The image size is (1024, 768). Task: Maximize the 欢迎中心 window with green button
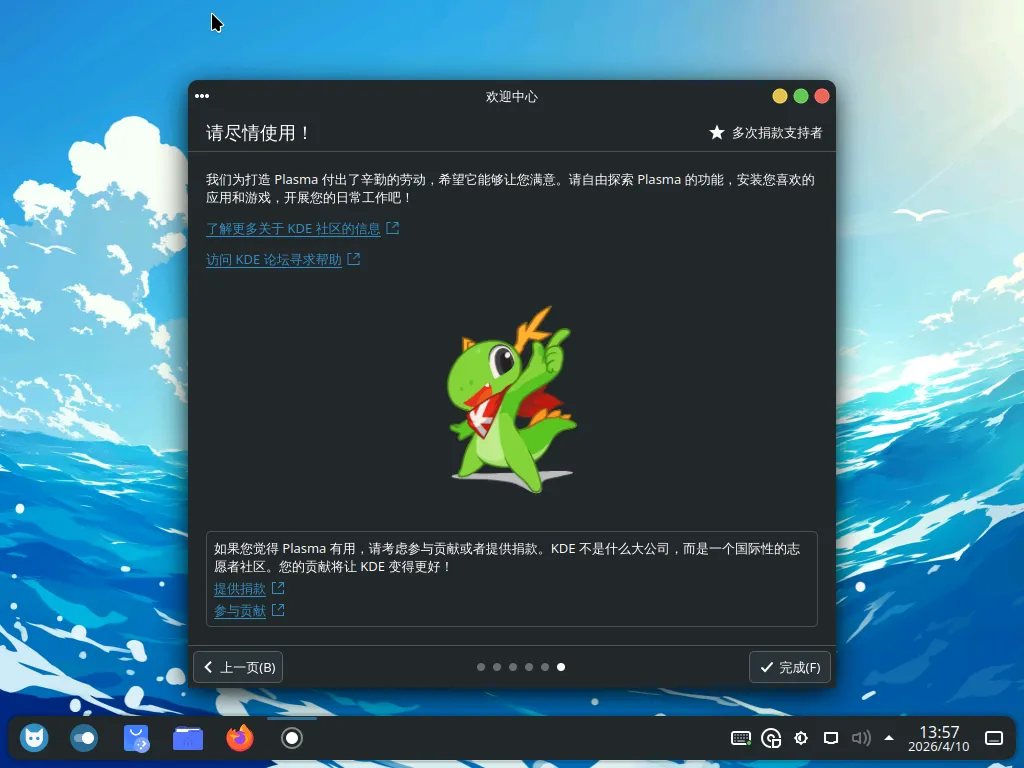[801, 96]
